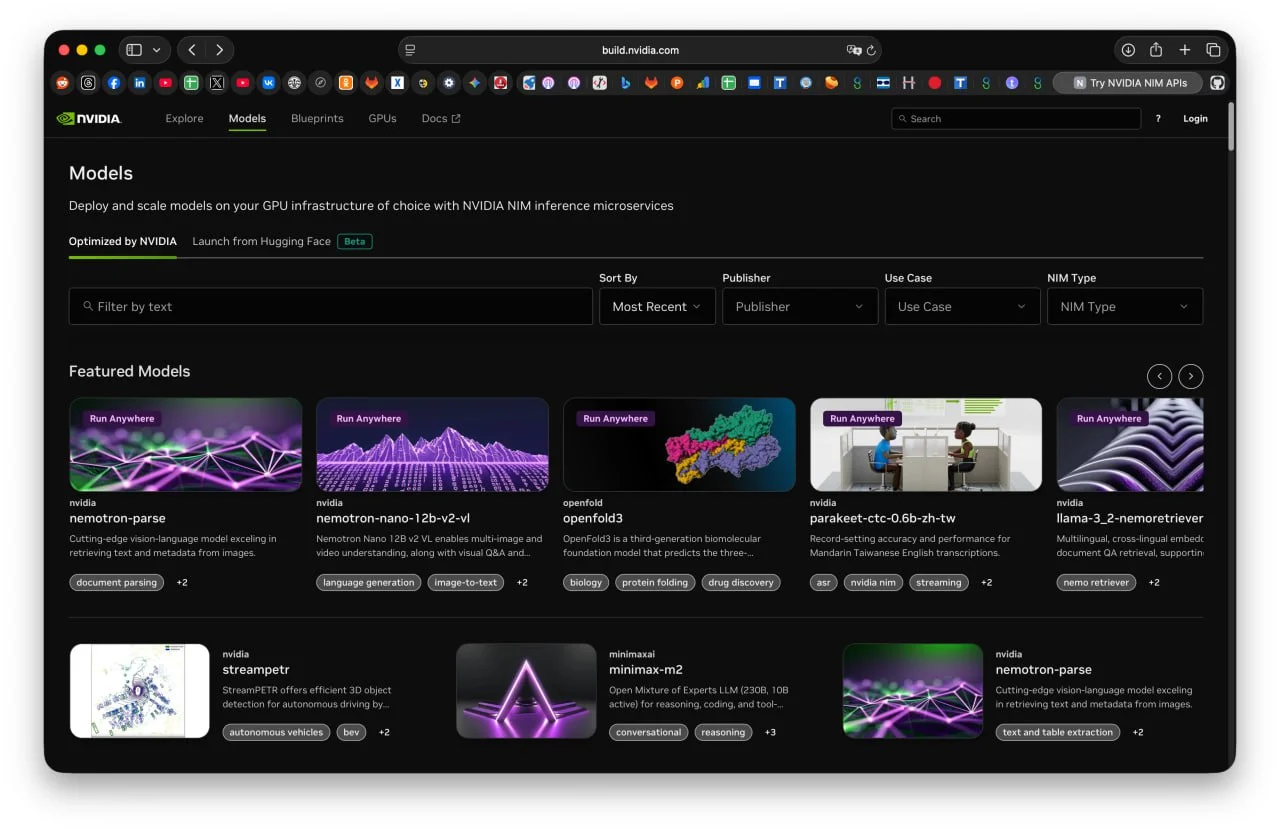Open the Publisher filter dropdown
This screenshot has width=1280, height=831.
click(x=799, y=307)
